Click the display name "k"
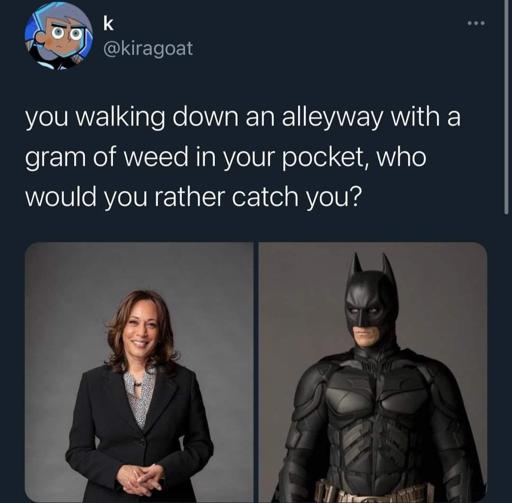Screen dimensions: 512x503 click(108, 24)
